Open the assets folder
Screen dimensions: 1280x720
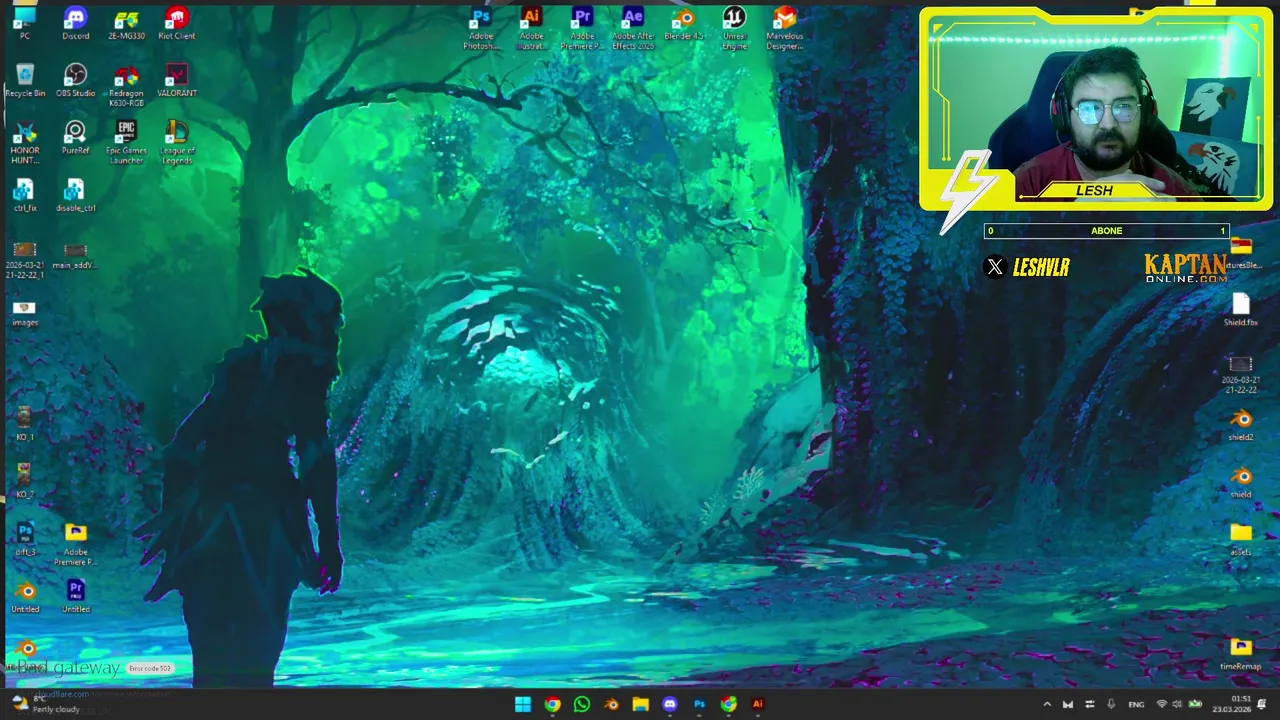[x=1241, y=539]
